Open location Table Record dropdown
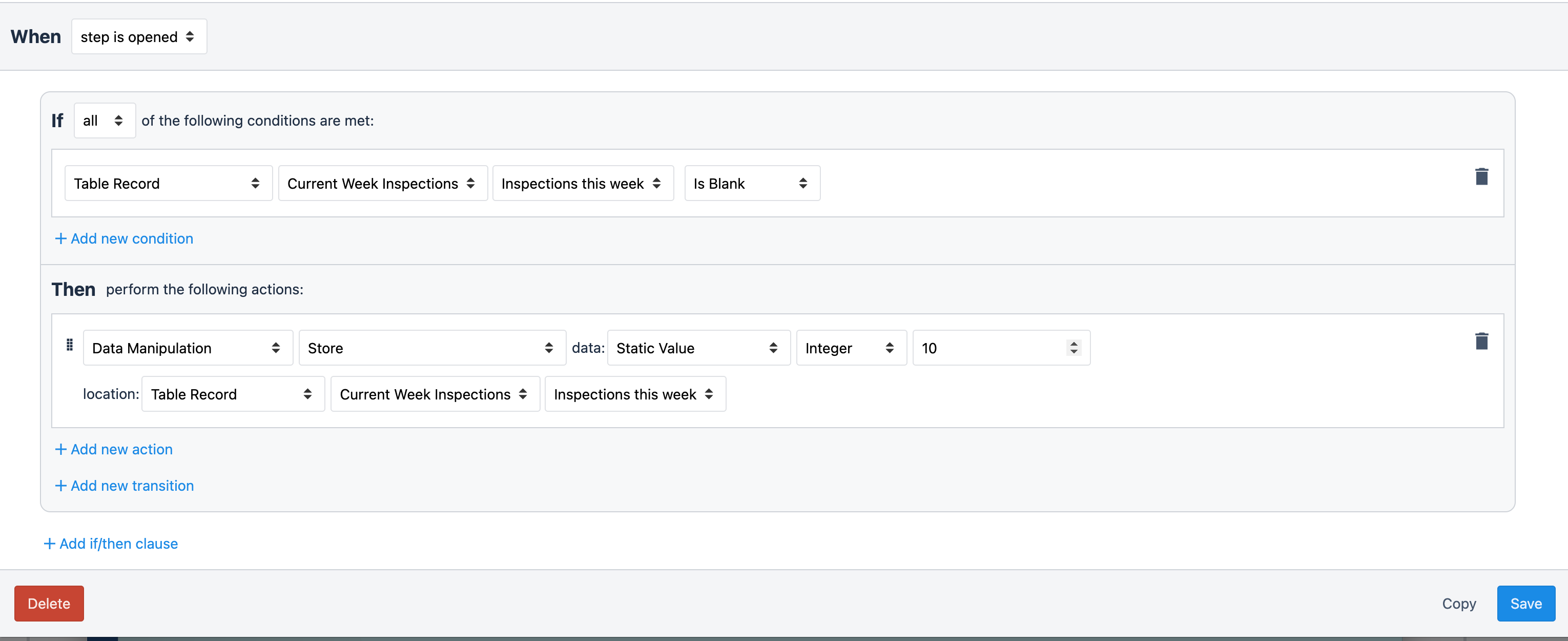The image size is (1568, 641). (233, 394)
